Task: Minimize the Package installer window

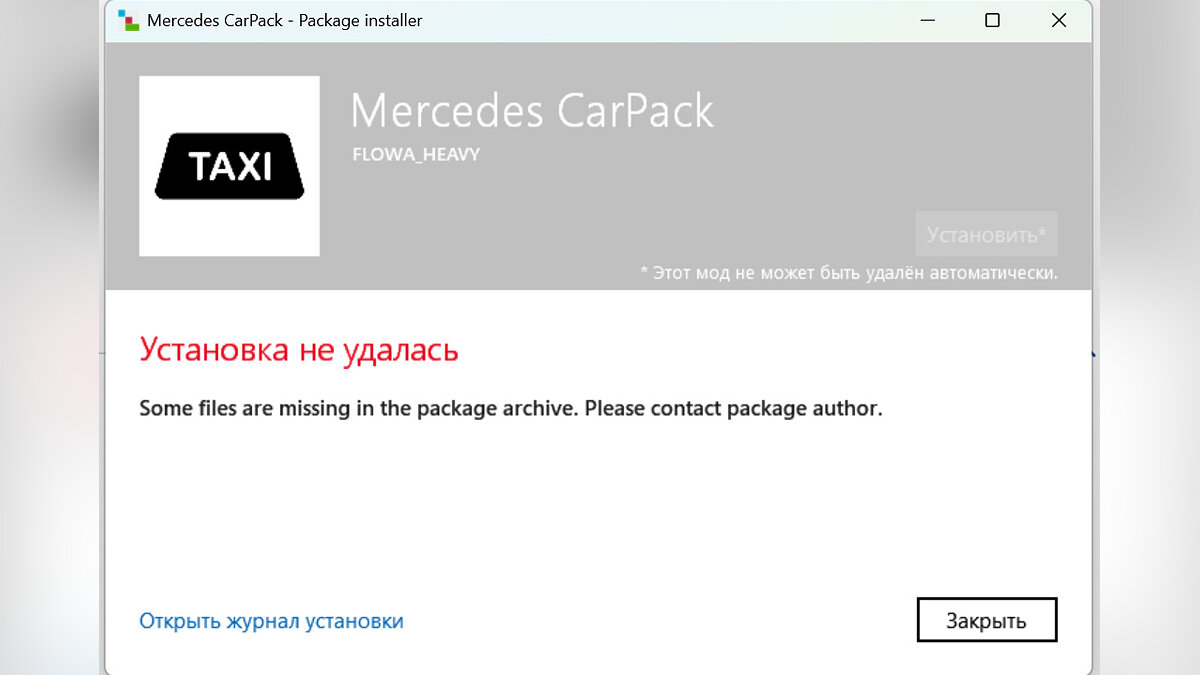Action: (x=925, y=20)
